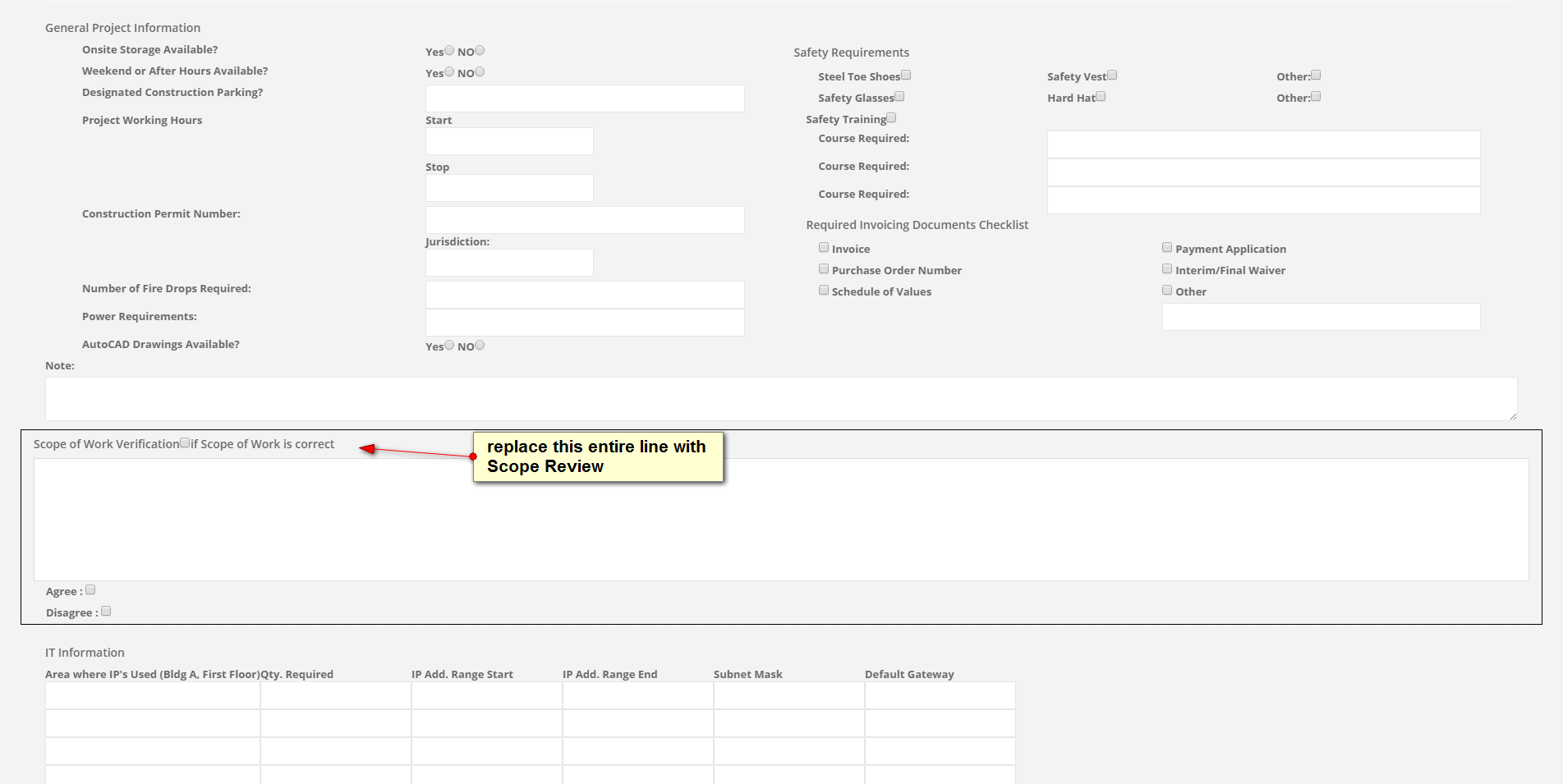Pick Yes for AutoCAD Drawings Available
The image size is (1563, 784).
(x=449, y=345)
